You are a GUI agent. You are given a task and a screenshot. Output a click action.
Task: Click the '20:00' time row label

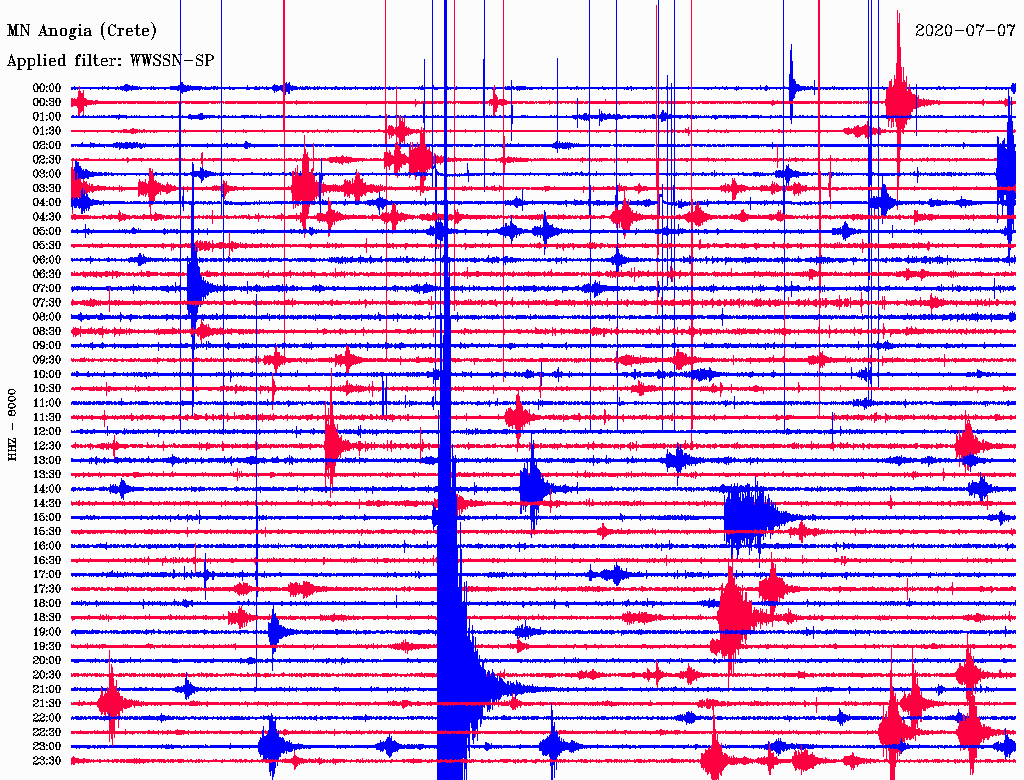tap(47, 661)
